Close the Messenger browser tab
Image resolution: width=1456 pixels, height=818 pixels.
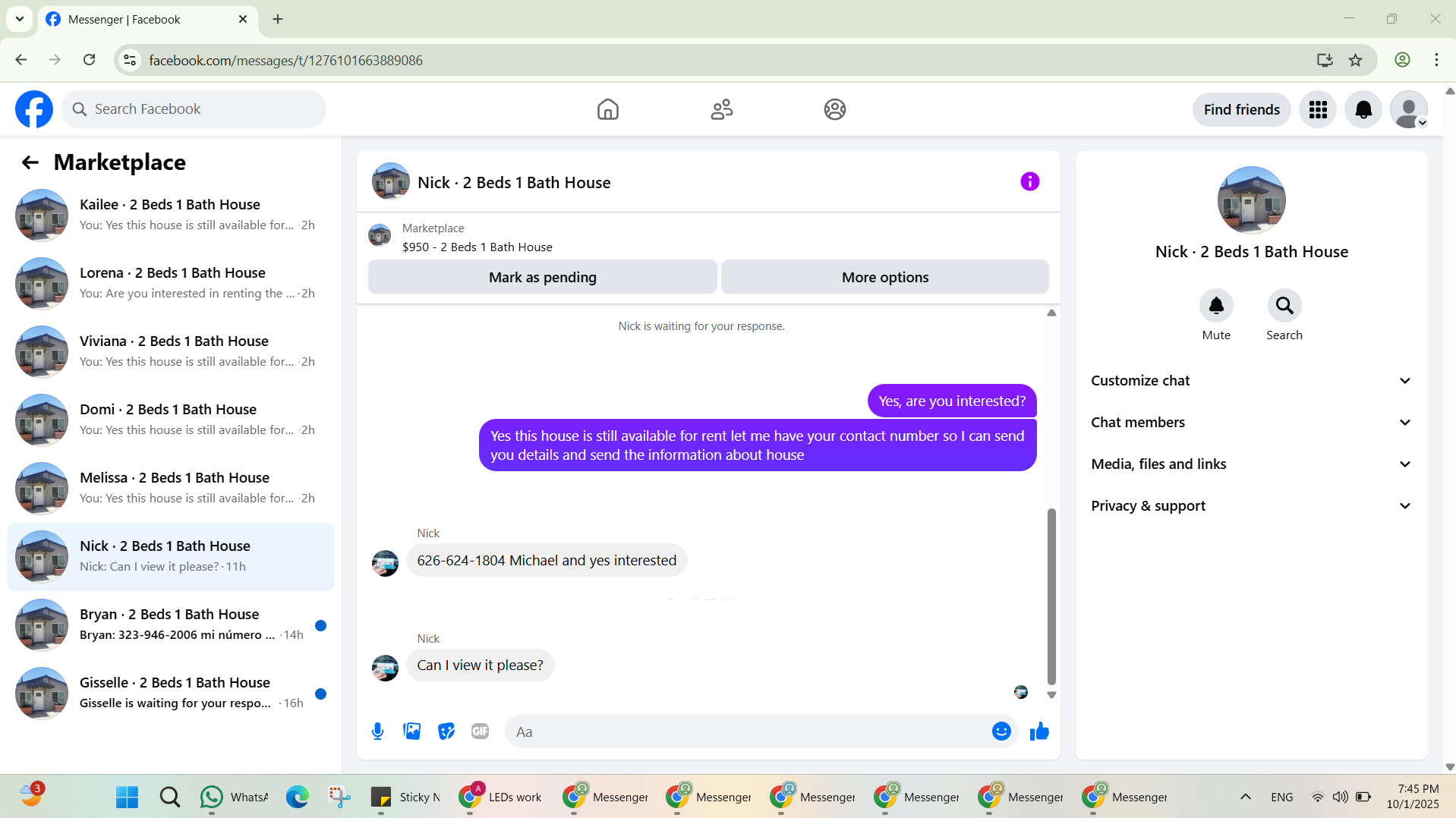(243, 19)
